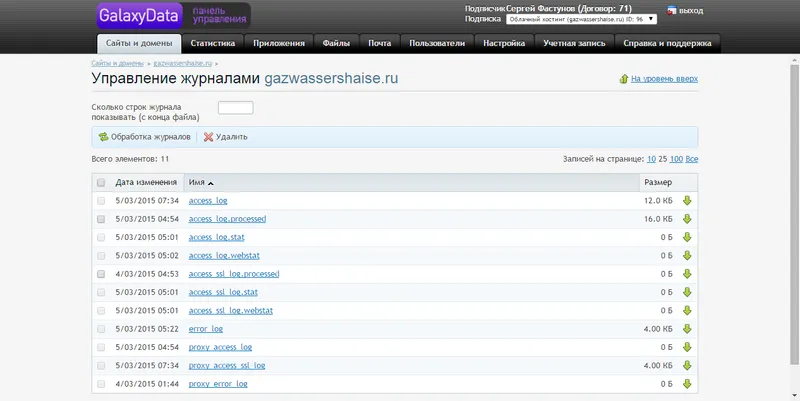The height and width of the screenshot is (401, 800).
Task: Check the access_log.webstat row checkbox
Action: coord(101,256)
